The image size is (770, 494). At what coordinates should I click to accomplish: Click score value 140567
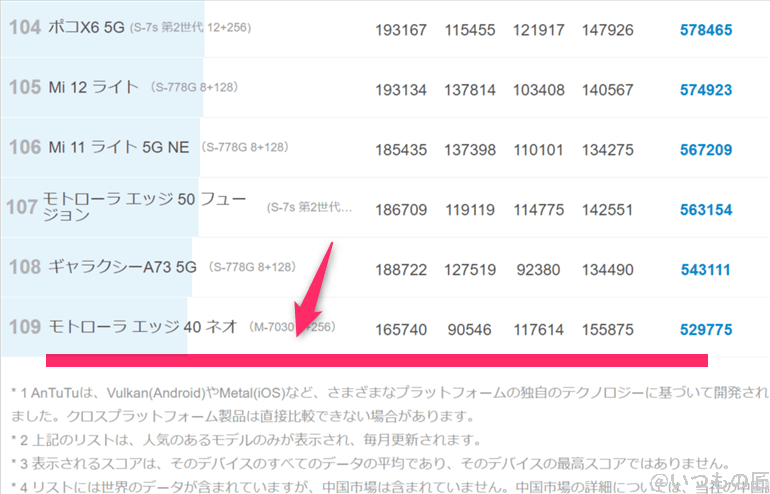tap(607, 90)
